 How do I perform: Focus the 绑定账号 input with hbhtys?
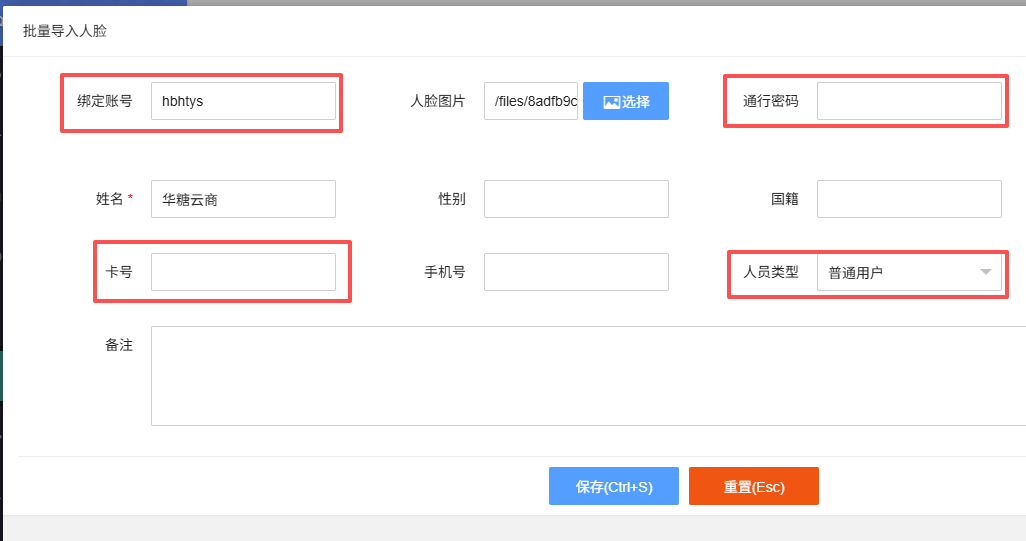coord(243,101)
